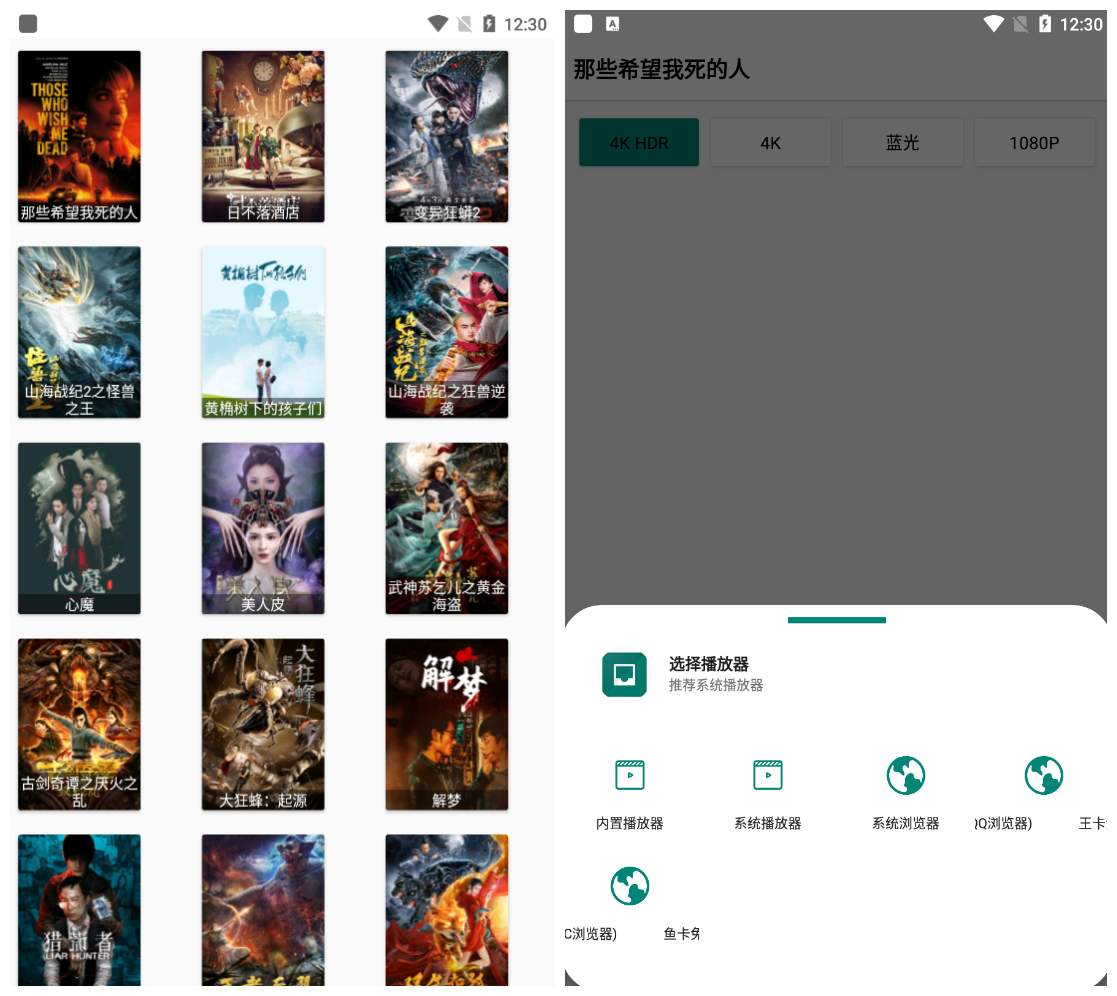Choose the UC浏览器 globe icon

630,886
